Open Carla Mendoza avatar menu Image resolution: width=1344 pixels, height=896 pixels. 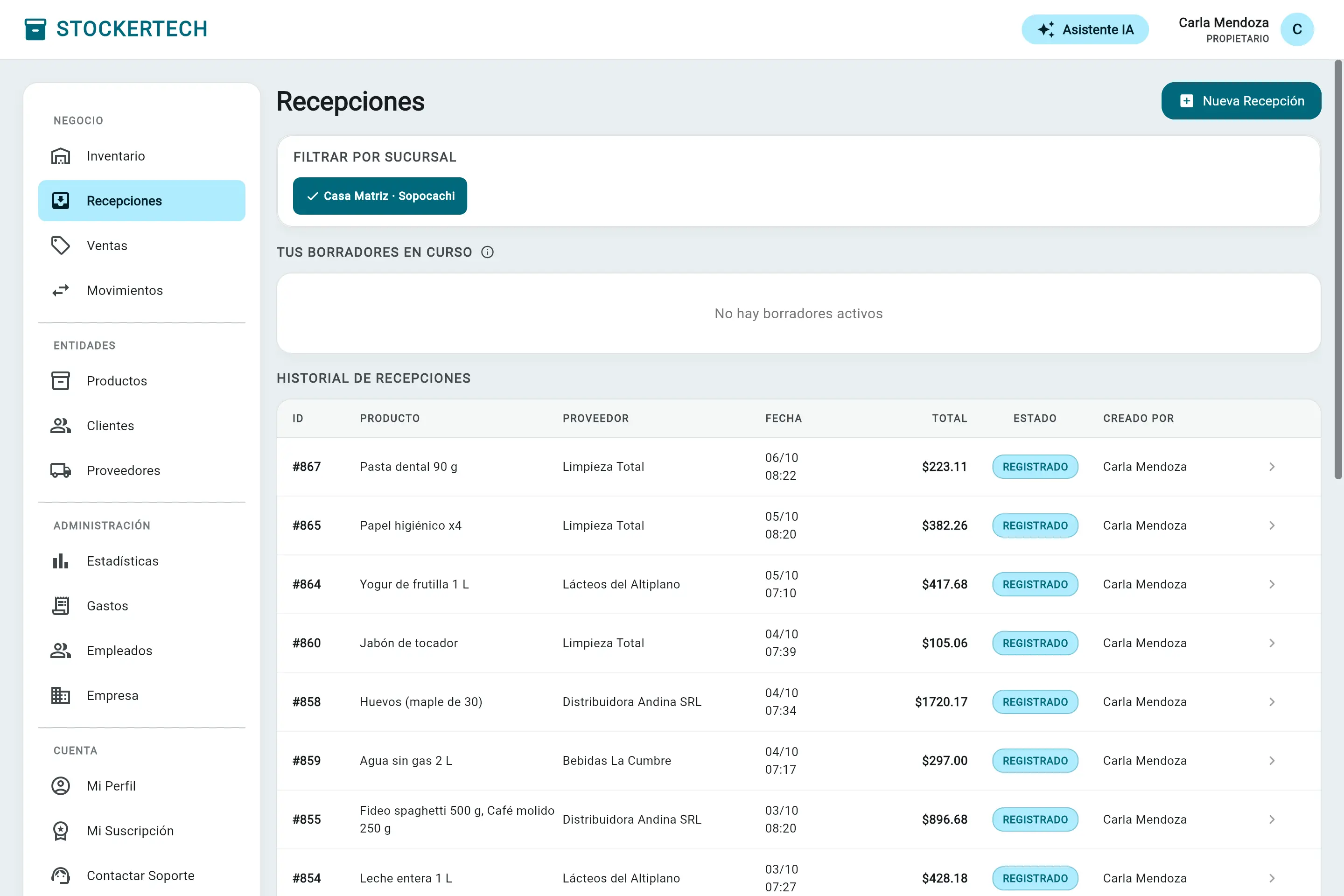pyautogui.click(x=1297, y=29)
